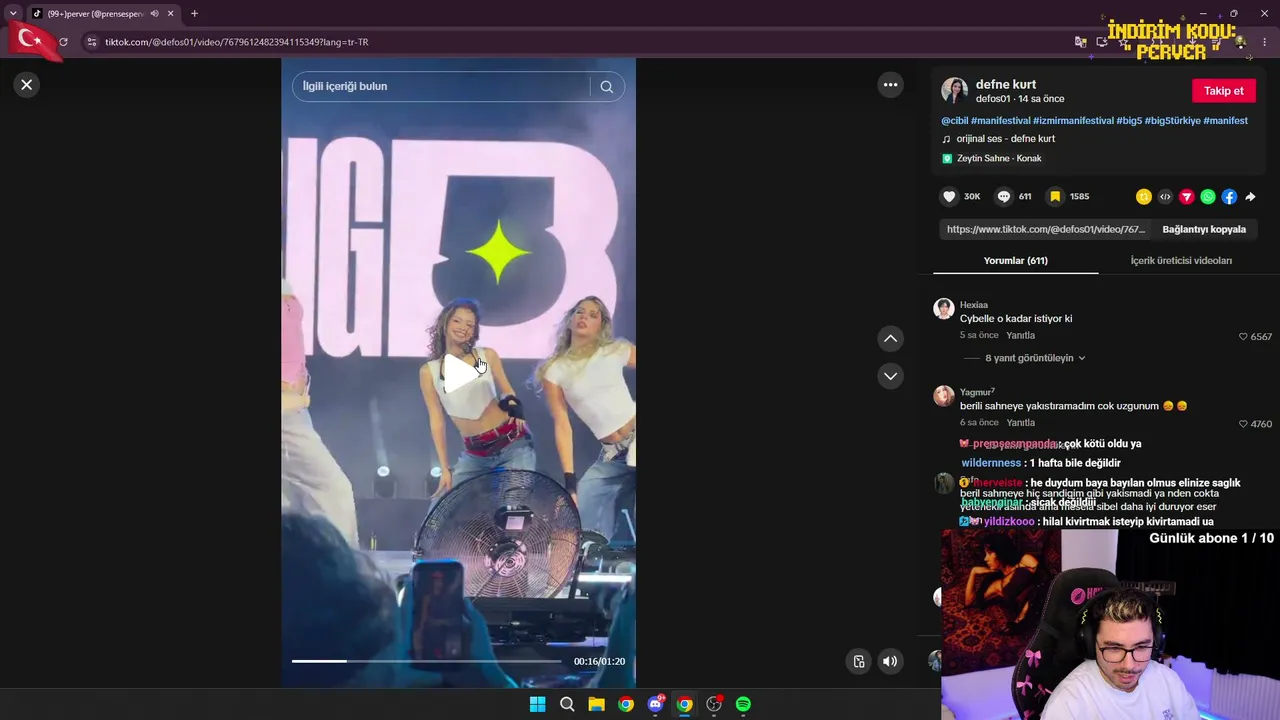Go to the next video with down arrow

[890, 376]
